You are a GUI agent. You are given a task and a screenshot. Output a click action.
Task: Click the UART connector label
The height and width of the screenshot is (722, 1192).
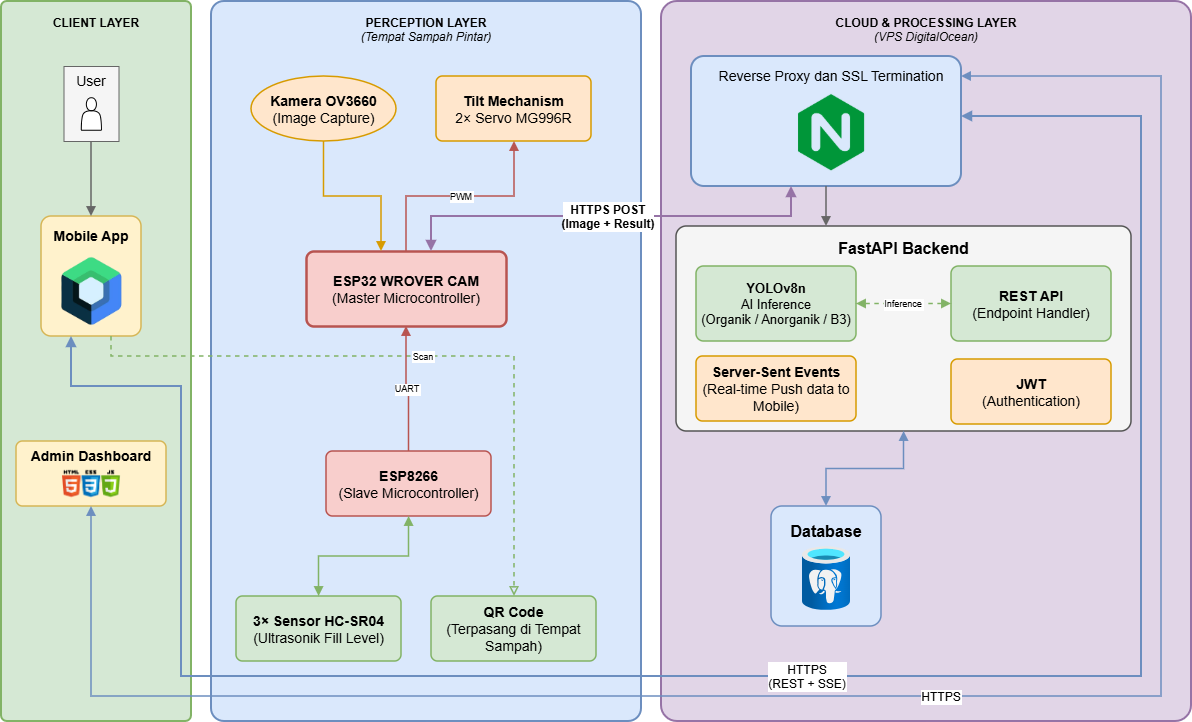pyautogui.click(x=407, y=388)
